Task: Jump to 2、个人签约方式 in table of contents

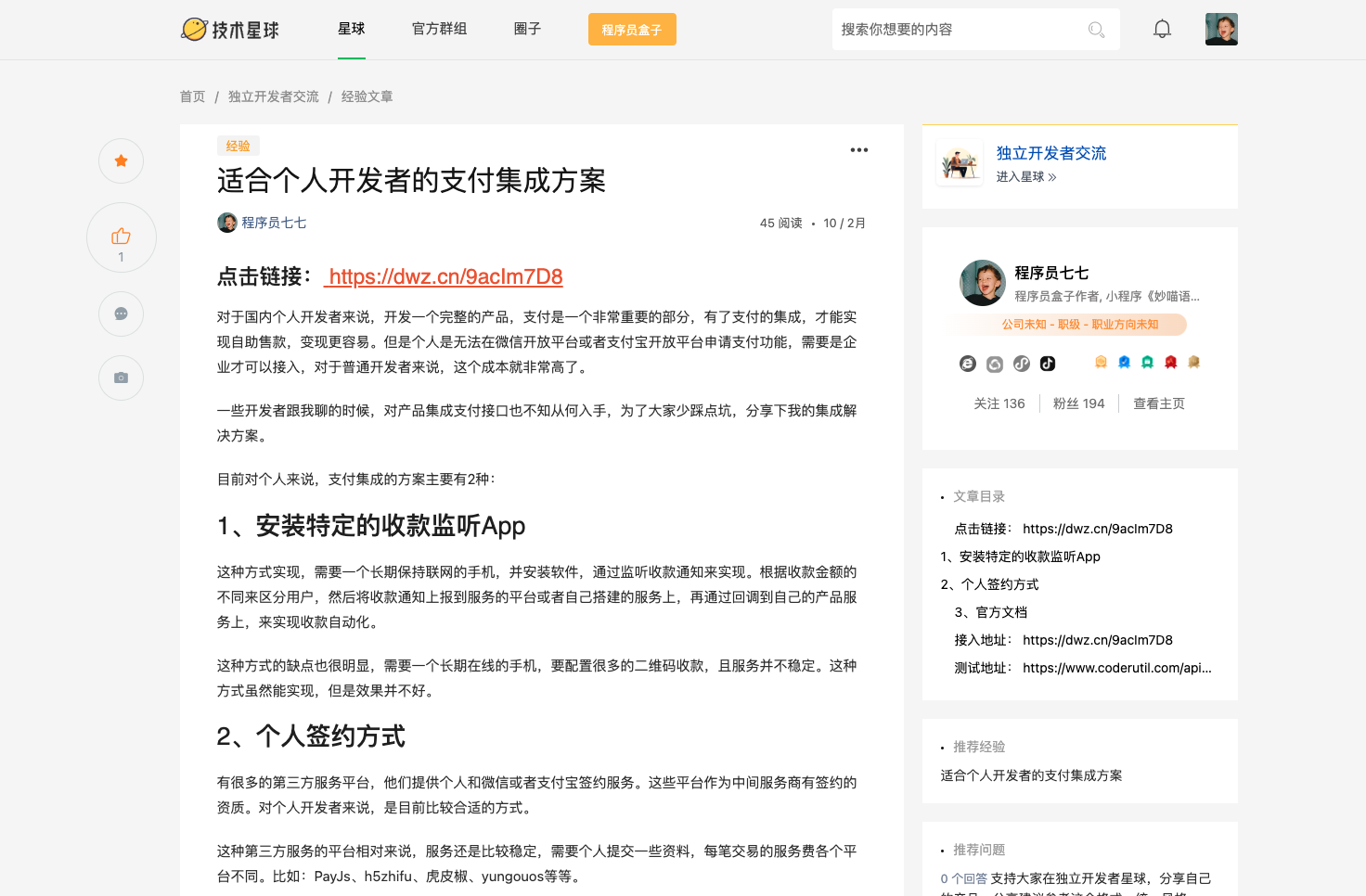Action: pyautogui.click(x=989, y=584)
